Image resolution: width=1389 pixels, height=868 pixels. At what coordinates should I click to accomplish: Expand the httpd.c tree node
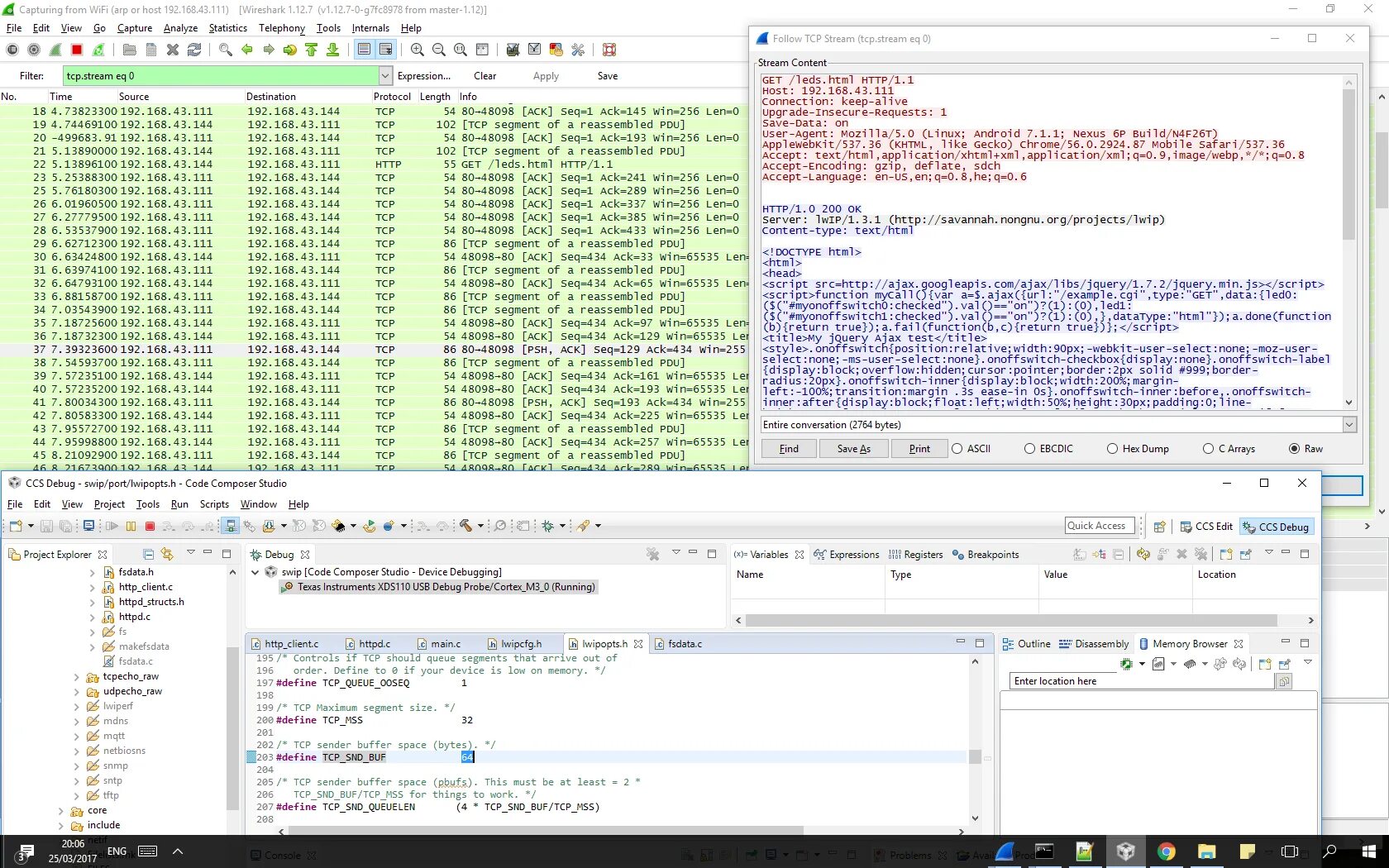(x=92, y=617)
